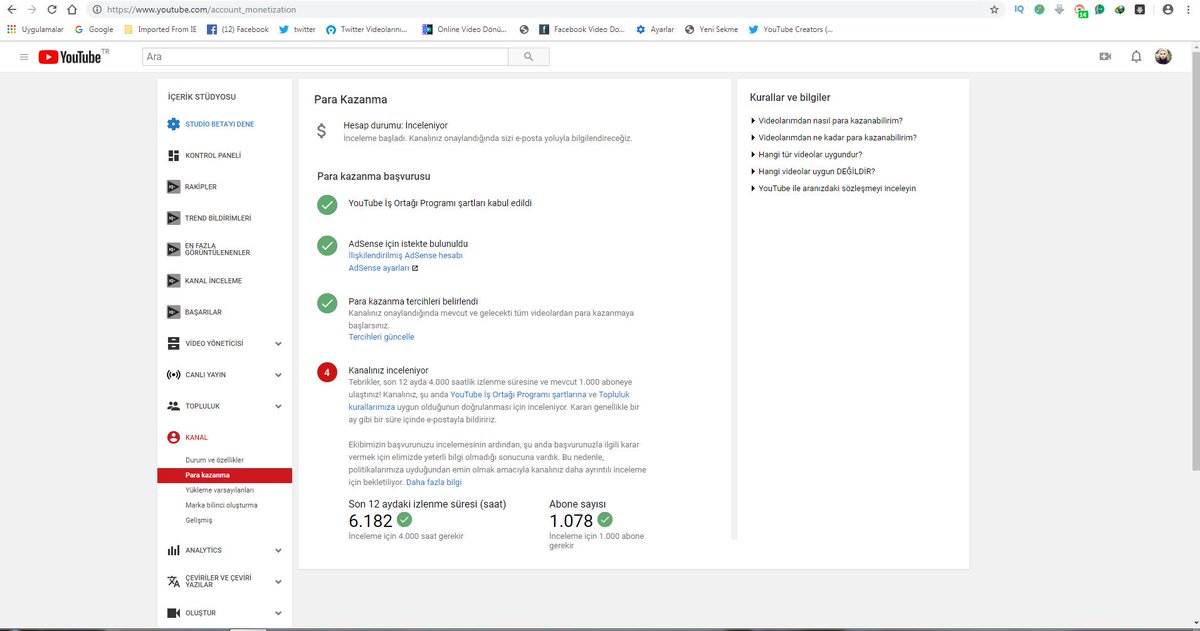This screenshot has height=631, width=1200.
Task: Click green checkmark beside 'şartları kabul edildi'
Action: [x=327, y=205]
